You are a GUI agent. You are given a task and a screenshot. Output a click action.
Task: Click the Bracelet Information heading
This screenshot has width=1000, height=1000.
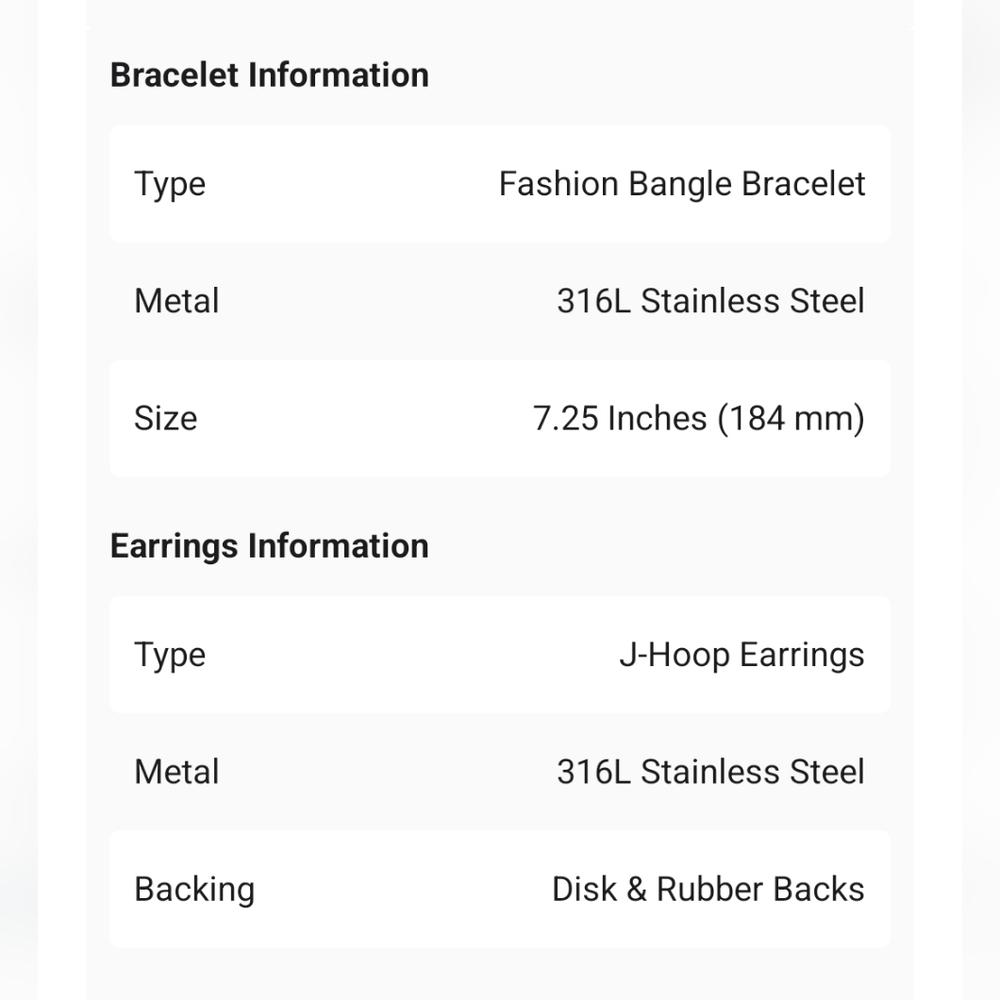coord(269,75)
